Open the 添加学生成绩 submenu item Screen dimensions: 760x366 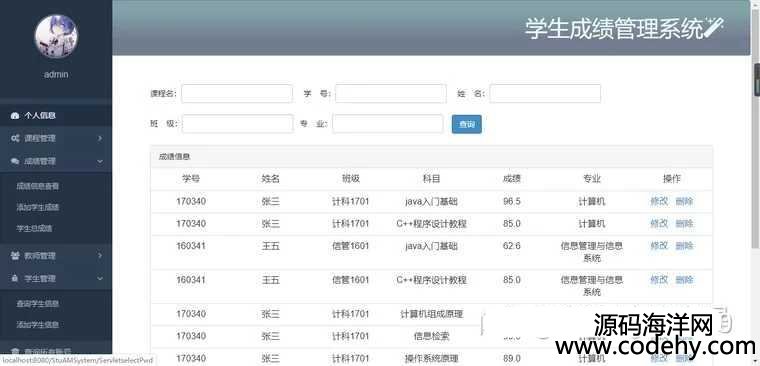[x=38, y=207]
